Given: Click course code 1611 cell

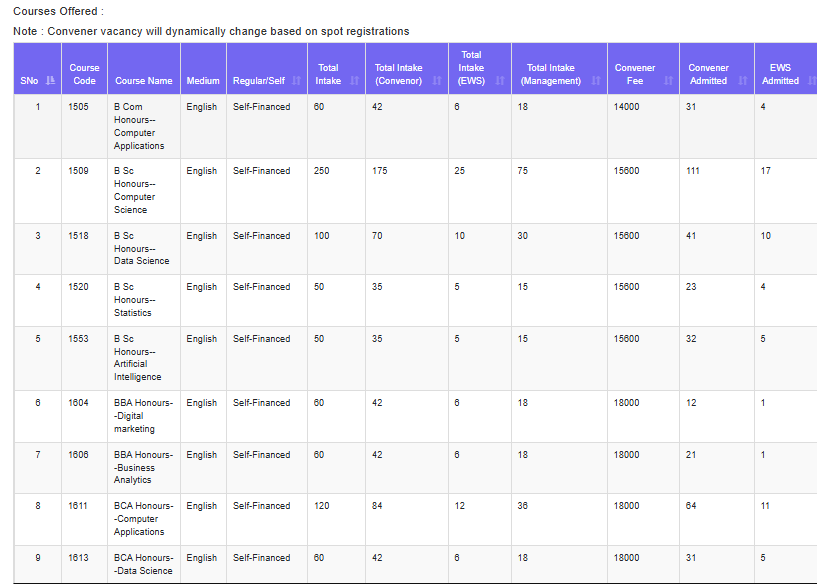Looking at the screenshot, I should point(84,519).
